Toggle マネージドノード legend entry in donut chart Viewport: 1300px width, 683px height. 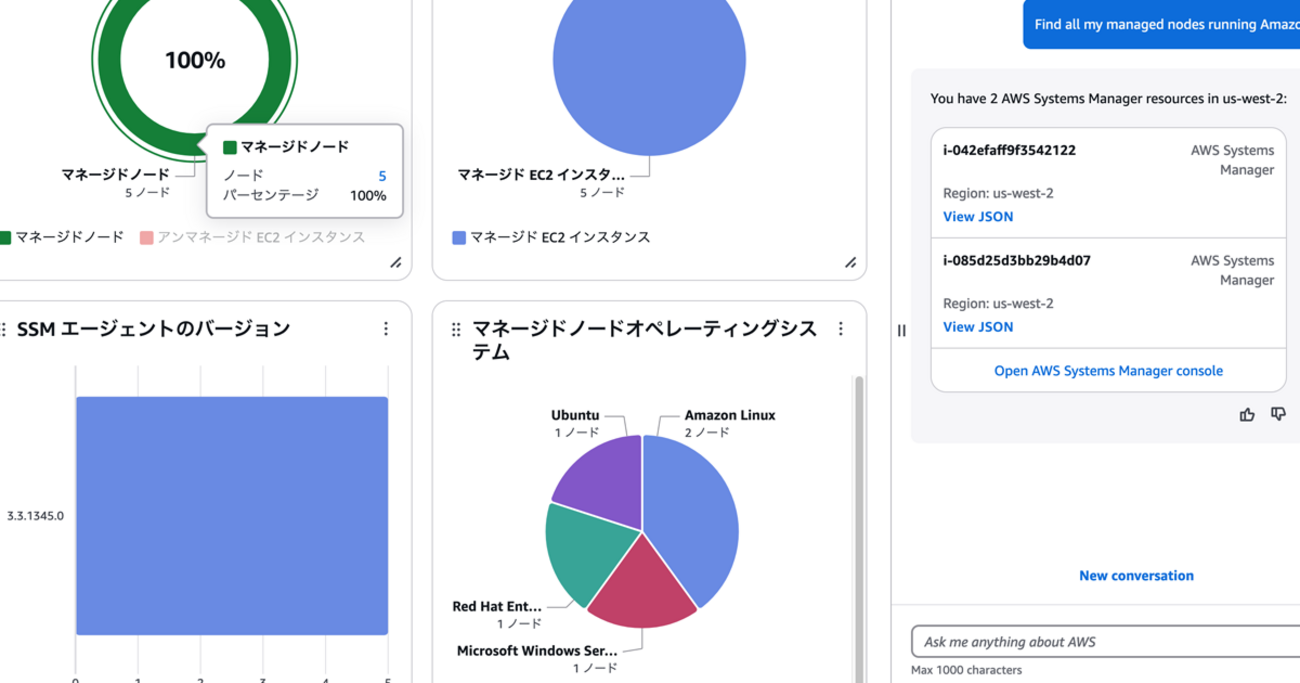(62, 237)
